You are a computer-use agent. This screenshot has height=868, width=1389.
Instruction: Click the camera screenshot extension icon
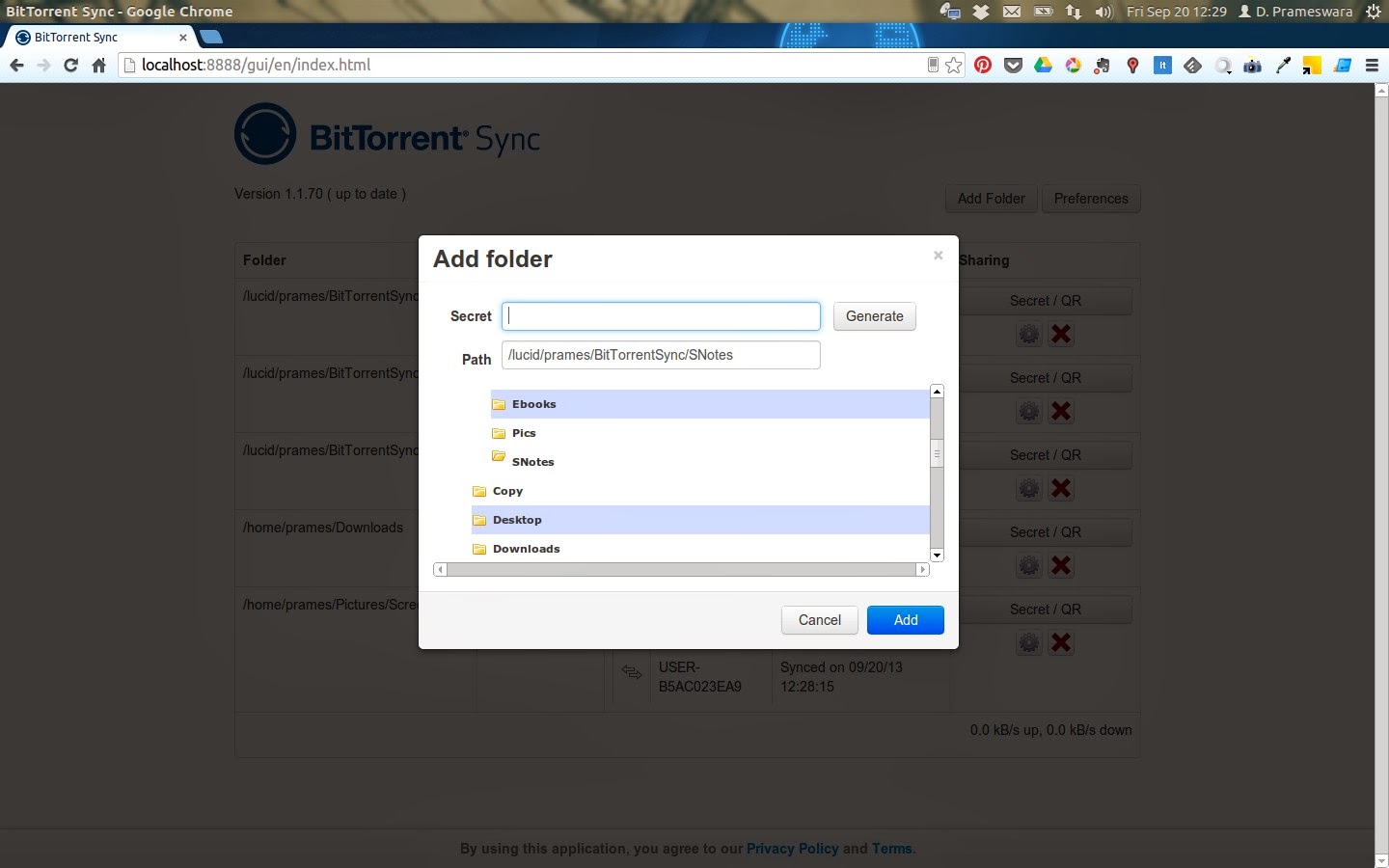(x=1253, y=66)
